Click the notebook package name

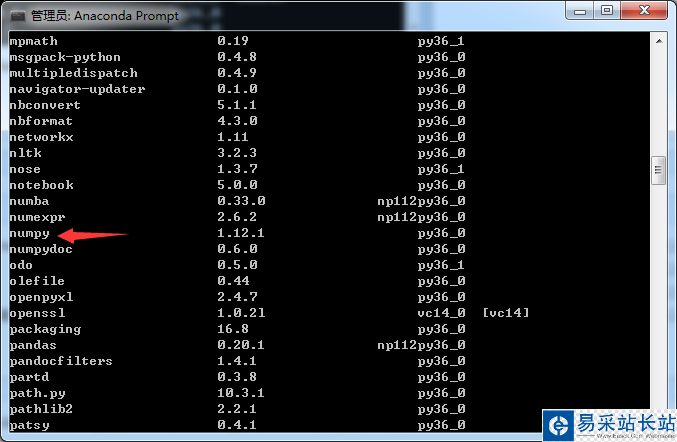41,185
